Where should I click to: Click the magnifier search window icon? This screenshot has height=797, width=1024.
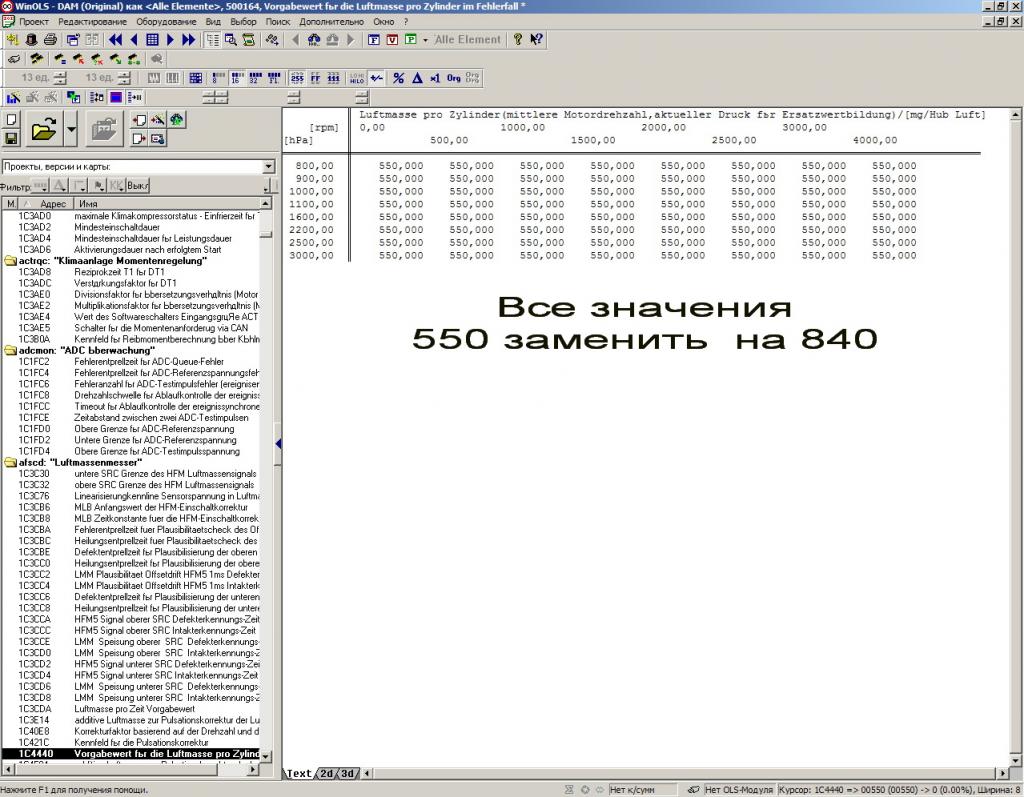[x=231, y=40]
